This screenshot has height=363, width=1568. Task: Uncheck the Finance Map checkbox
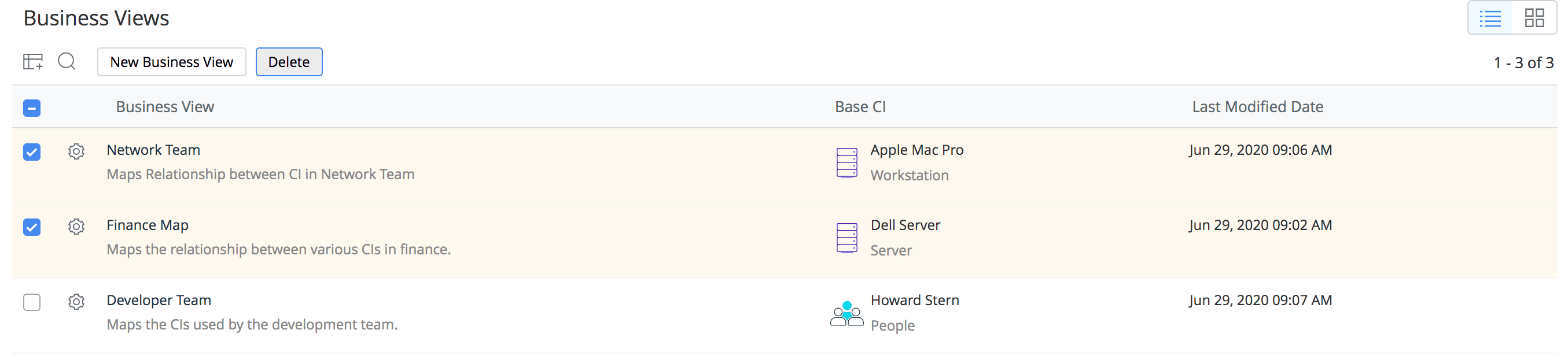click(x=32, y=227)
